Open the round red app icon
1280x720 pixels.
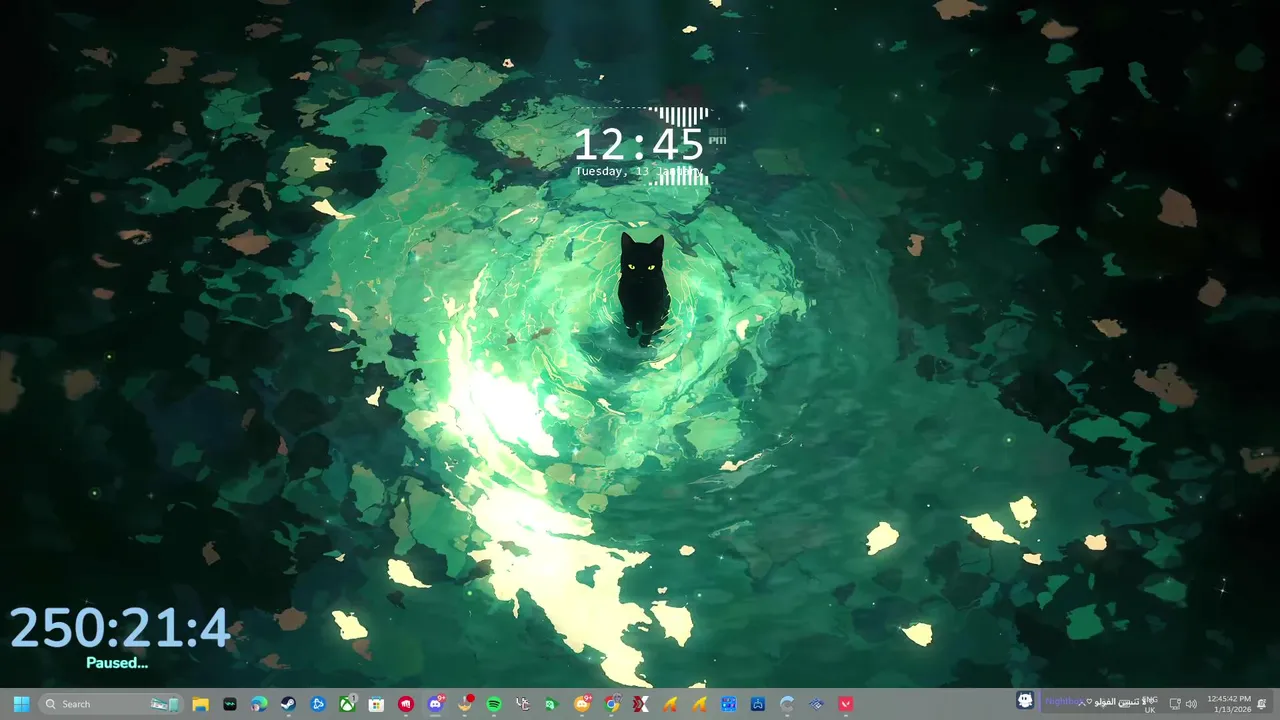406,704
